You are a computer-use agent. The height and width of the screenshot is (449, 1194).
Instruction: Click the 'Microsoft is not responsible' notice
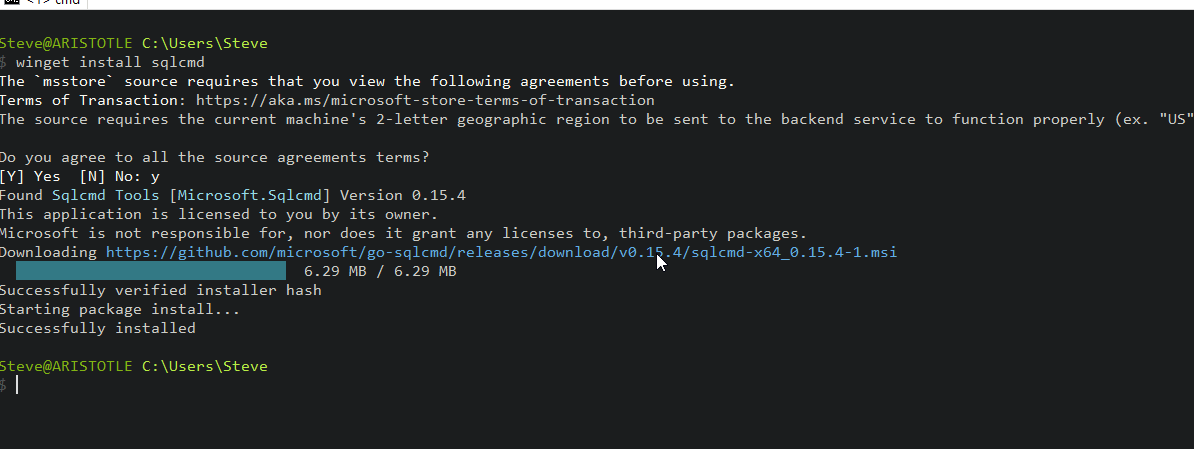coord(403,233)
